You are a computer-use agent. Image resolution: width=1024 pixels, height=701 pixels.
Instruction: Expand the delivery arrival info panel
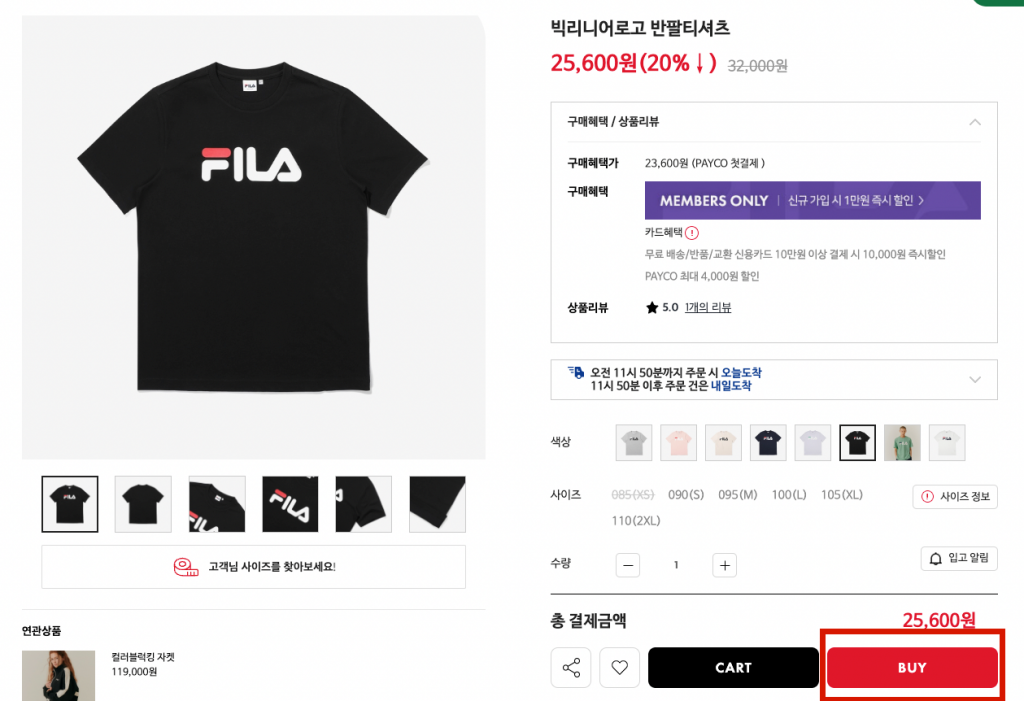(975, 379)
